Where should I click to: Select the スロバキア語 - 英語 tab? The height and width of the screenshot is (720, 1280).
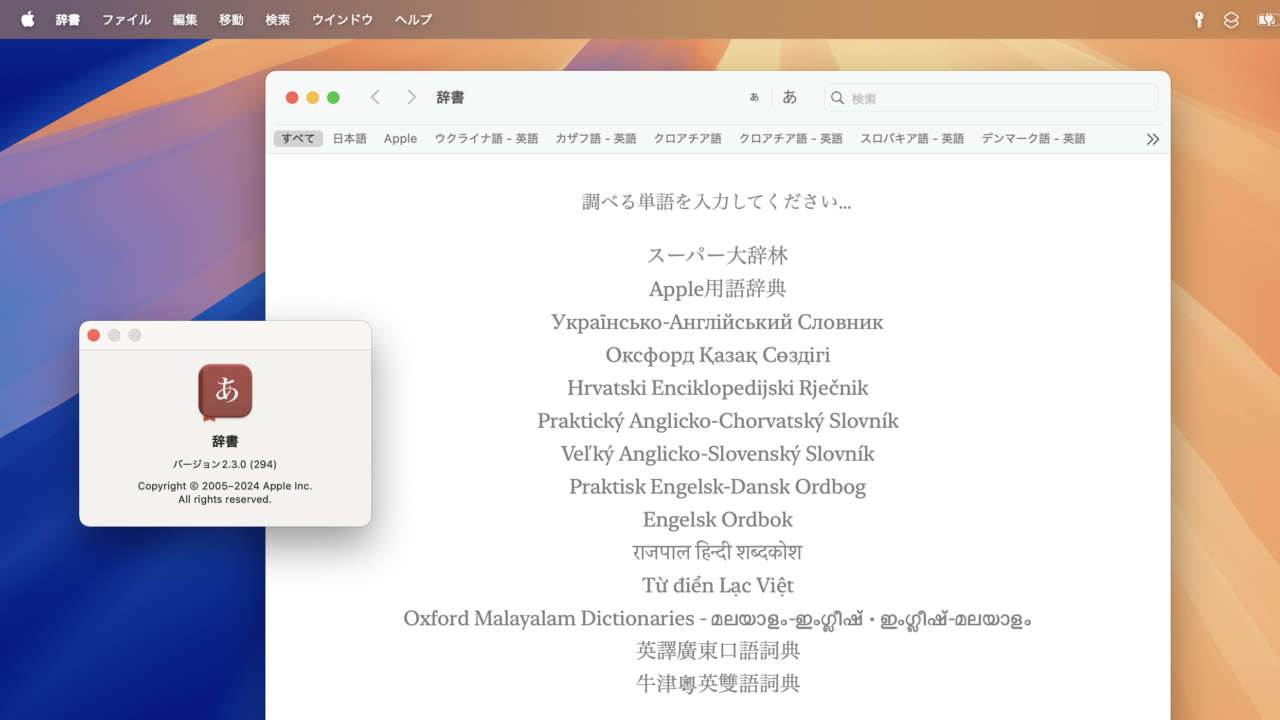click(x=912, y=139)
